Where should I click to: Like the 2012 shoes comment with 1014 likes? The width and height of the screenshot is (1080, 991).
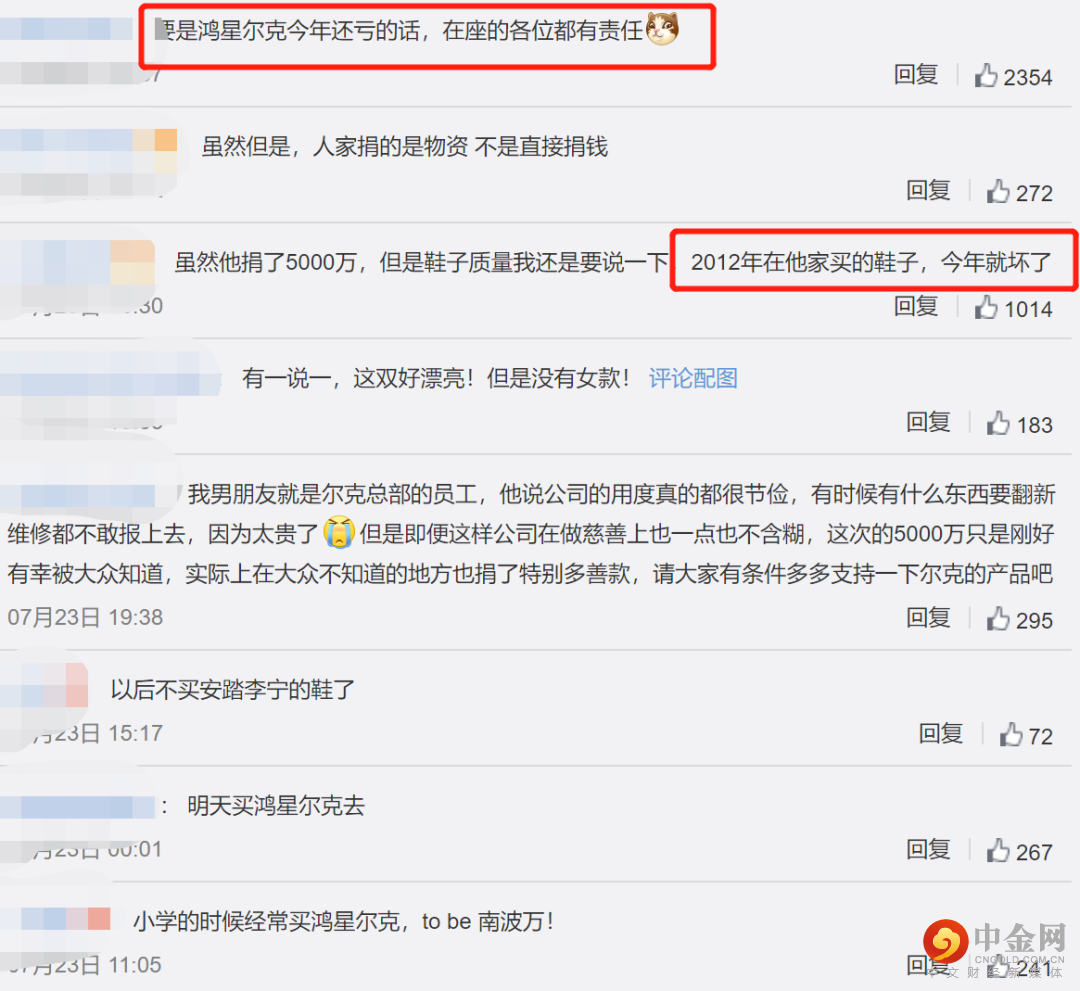986,307
